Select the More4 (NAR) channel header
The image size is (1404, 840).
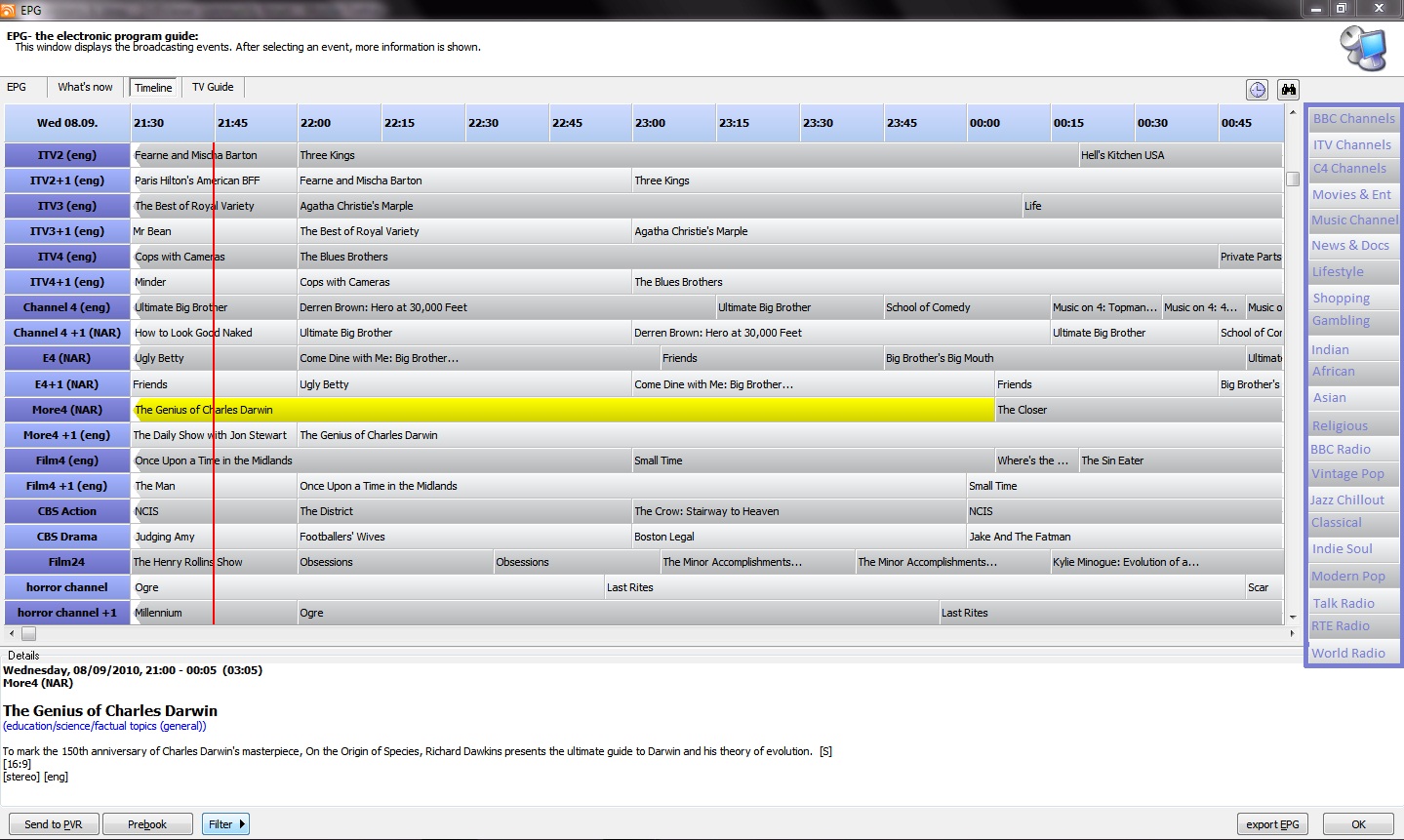coord(67,410)
